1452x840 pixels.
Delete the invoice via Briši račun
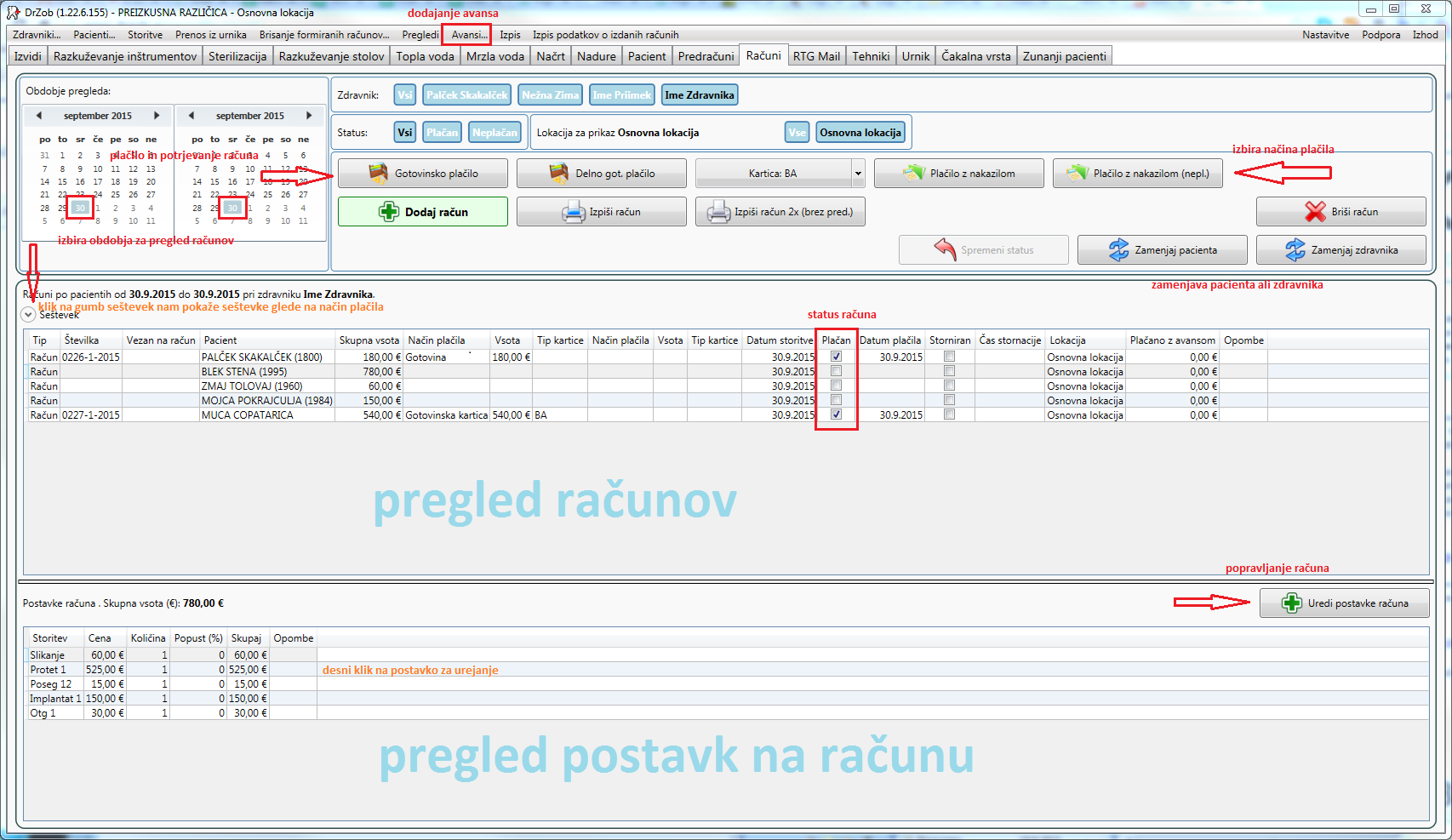point(1341,211)
